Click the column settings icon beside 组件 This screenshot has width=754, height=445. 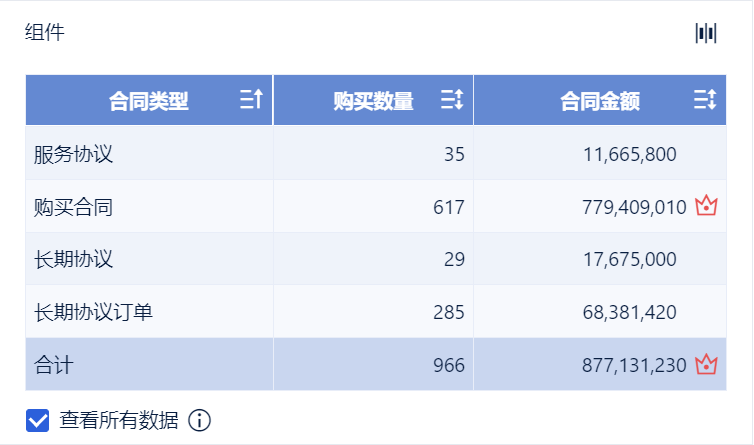pyautogui.click(x=706, y=33)
